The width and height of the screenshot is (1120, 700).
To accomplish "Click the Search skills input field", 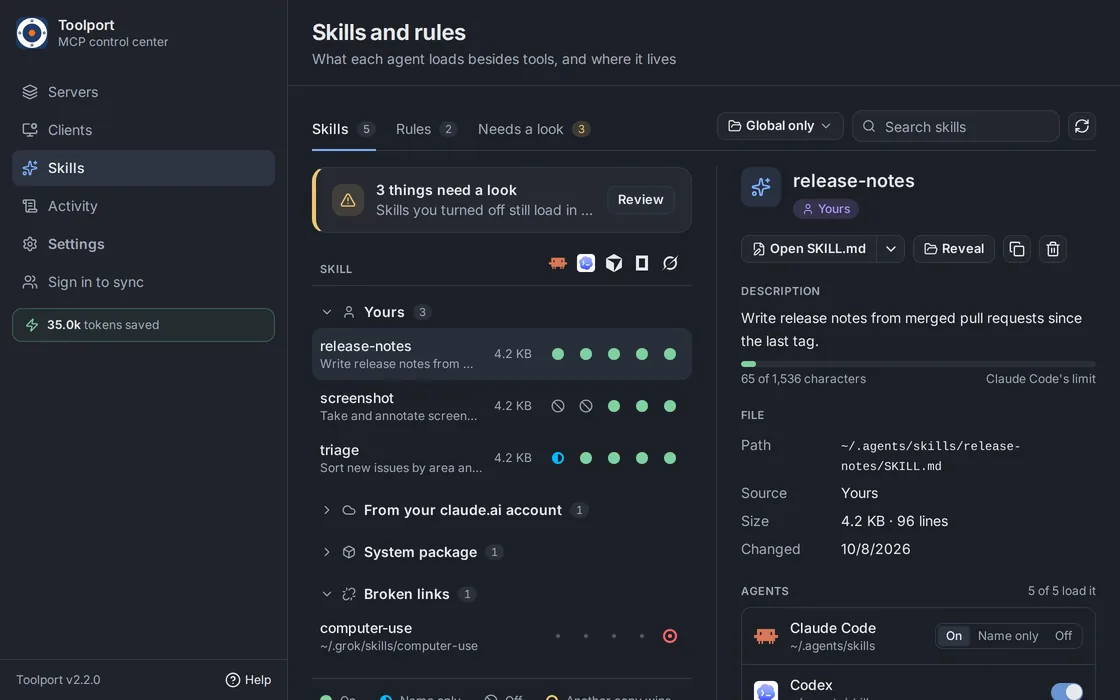I will (956, 126).
